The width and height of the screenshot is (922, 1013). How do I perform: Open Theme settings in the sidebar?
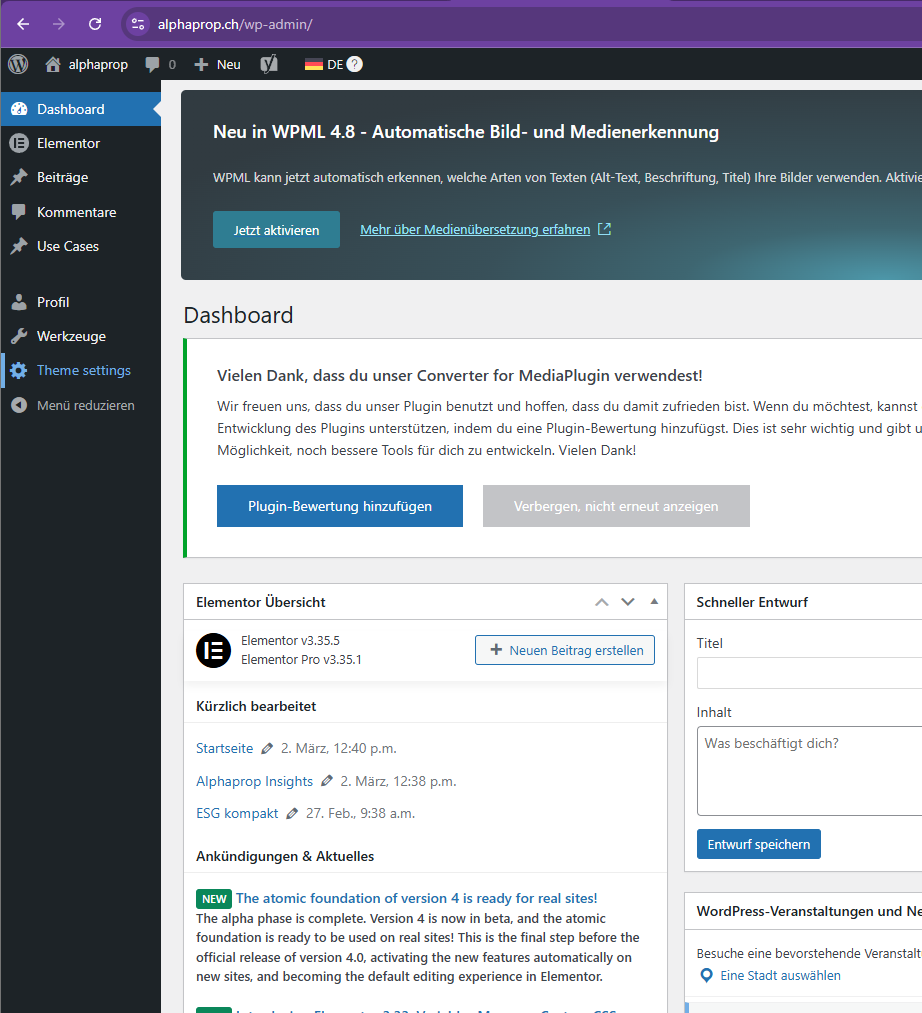83,370
